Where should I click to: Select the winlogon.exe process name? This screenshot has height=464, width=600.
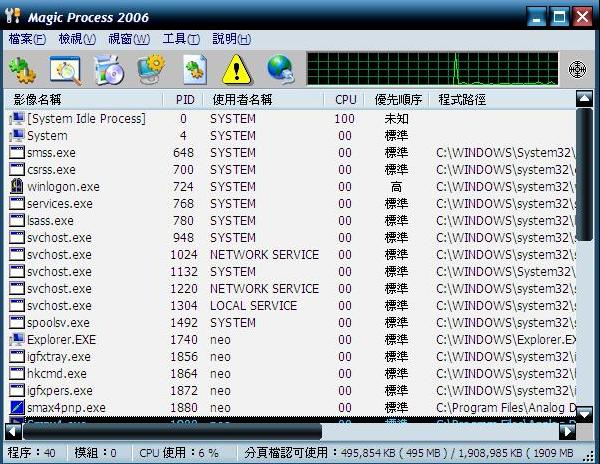[x=63, y=187]
